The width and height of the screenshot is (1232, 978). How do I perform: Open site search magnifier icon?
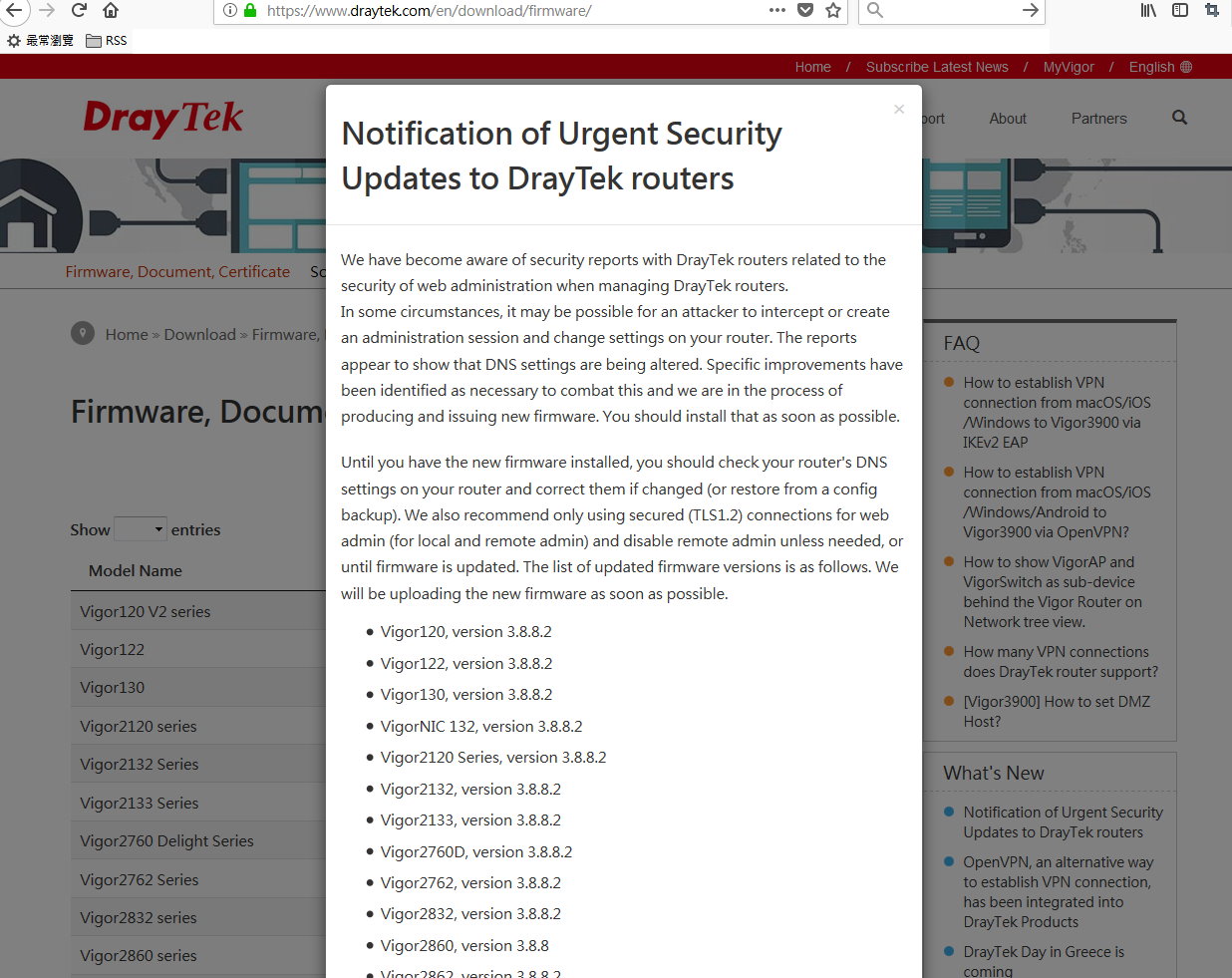pyautogui.click(x=1179, y=118)
